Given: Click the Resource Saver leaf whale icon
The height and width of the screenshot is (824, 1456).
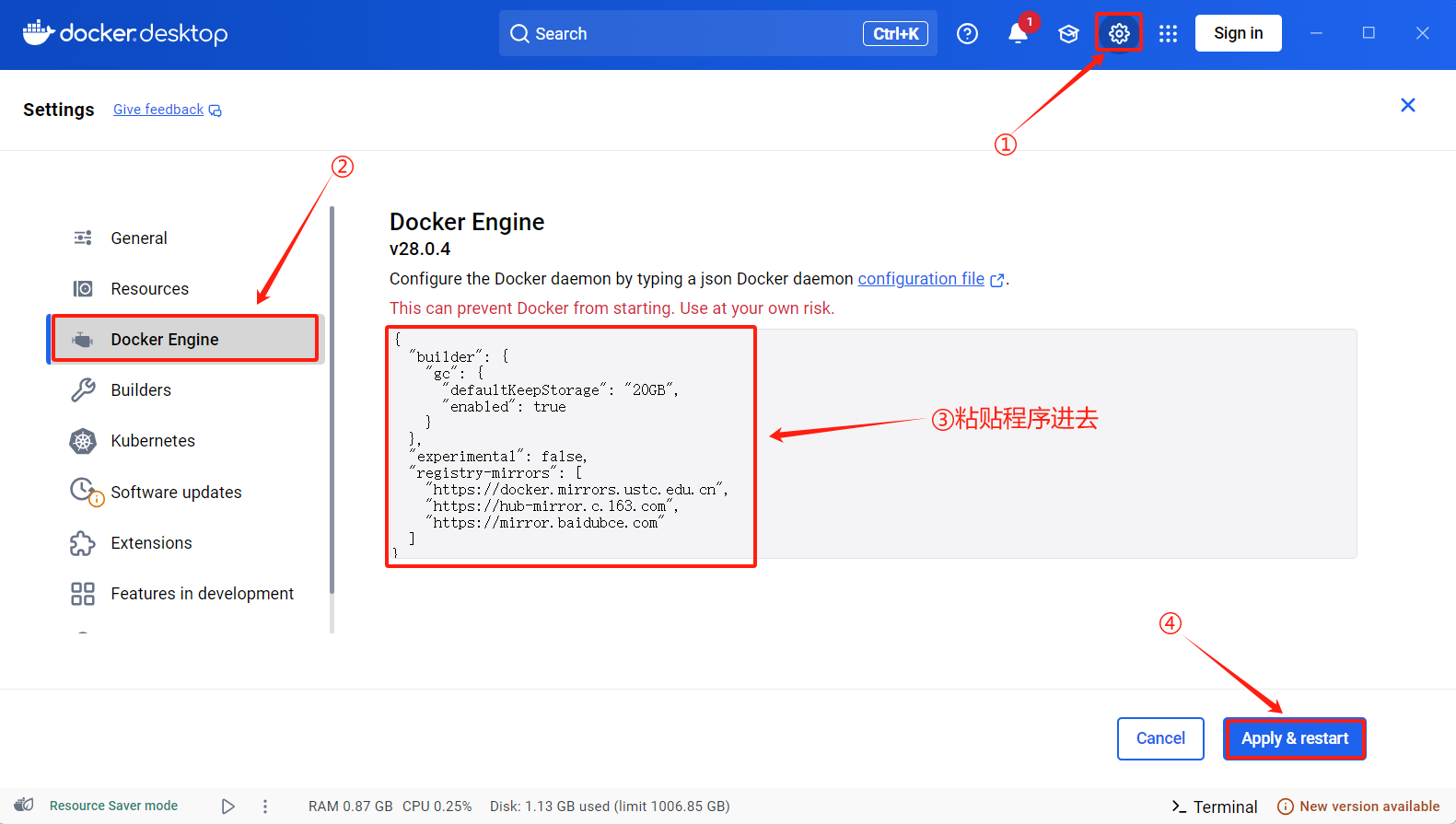Looking at the screenshot, I should 25,805.
